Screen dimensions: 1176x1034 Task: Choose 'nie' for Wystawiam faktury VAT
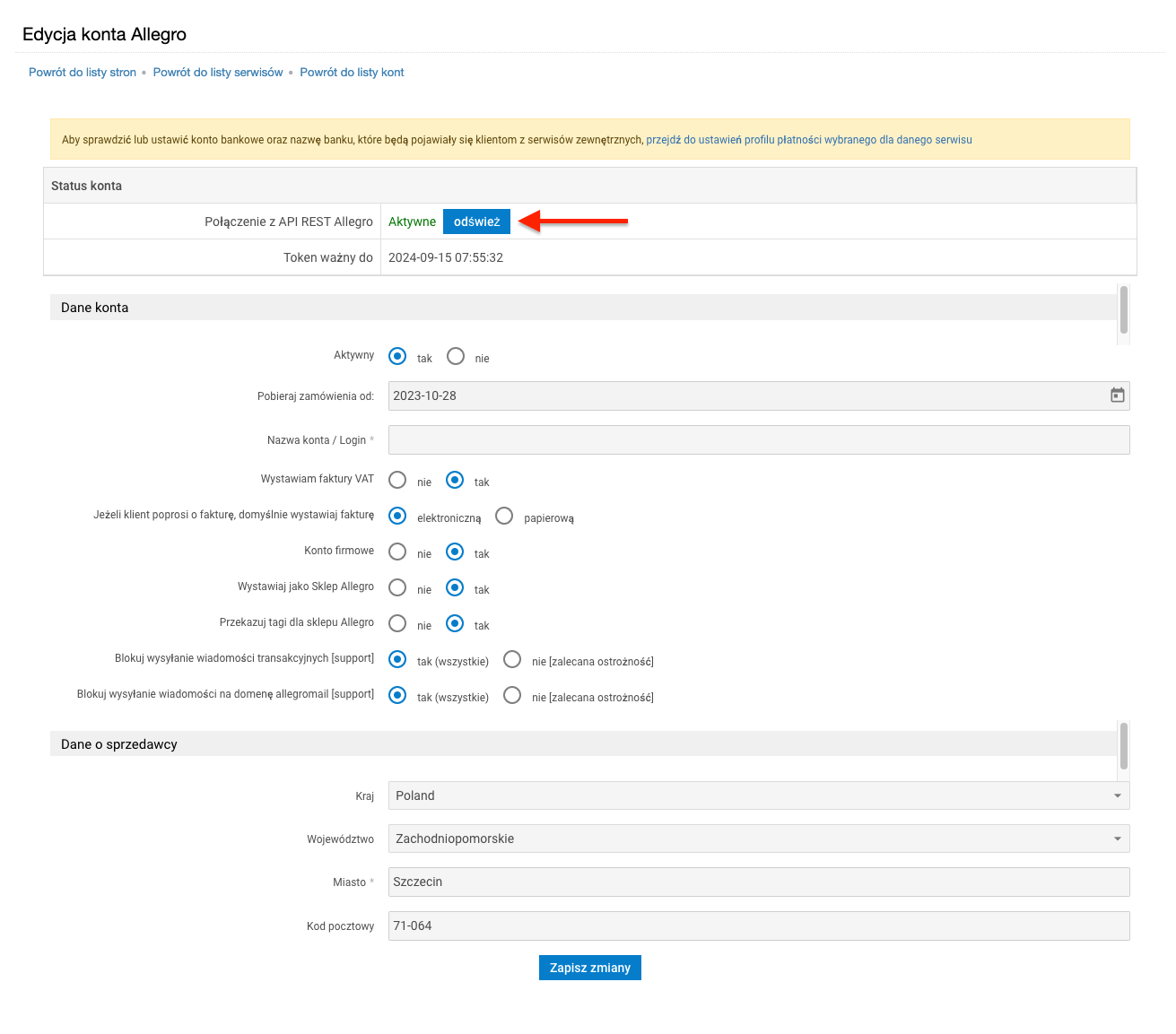click(397, 480)
